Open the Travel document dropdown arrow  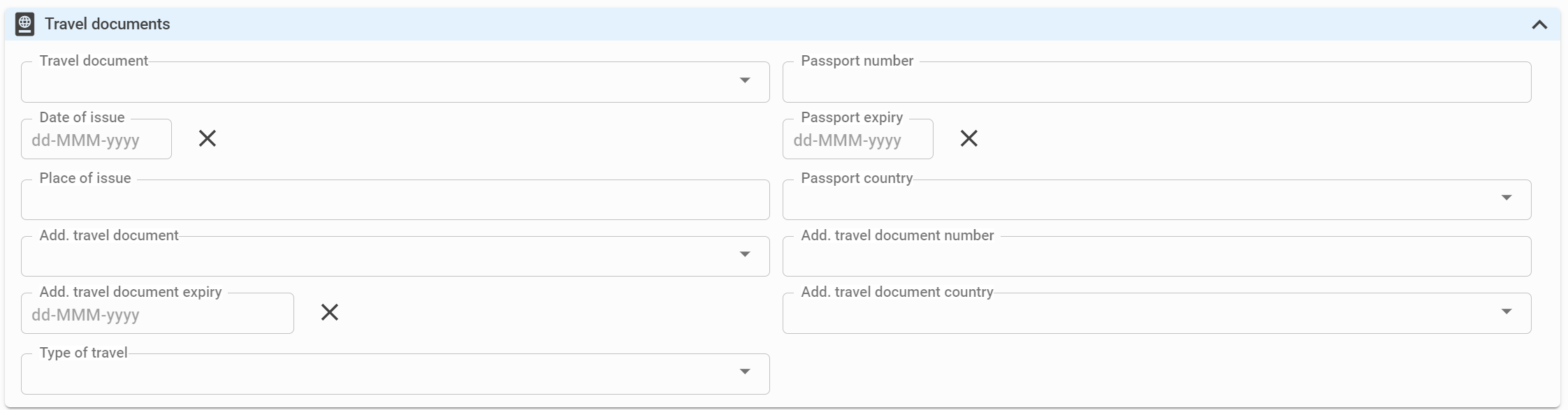click(745, 80)
